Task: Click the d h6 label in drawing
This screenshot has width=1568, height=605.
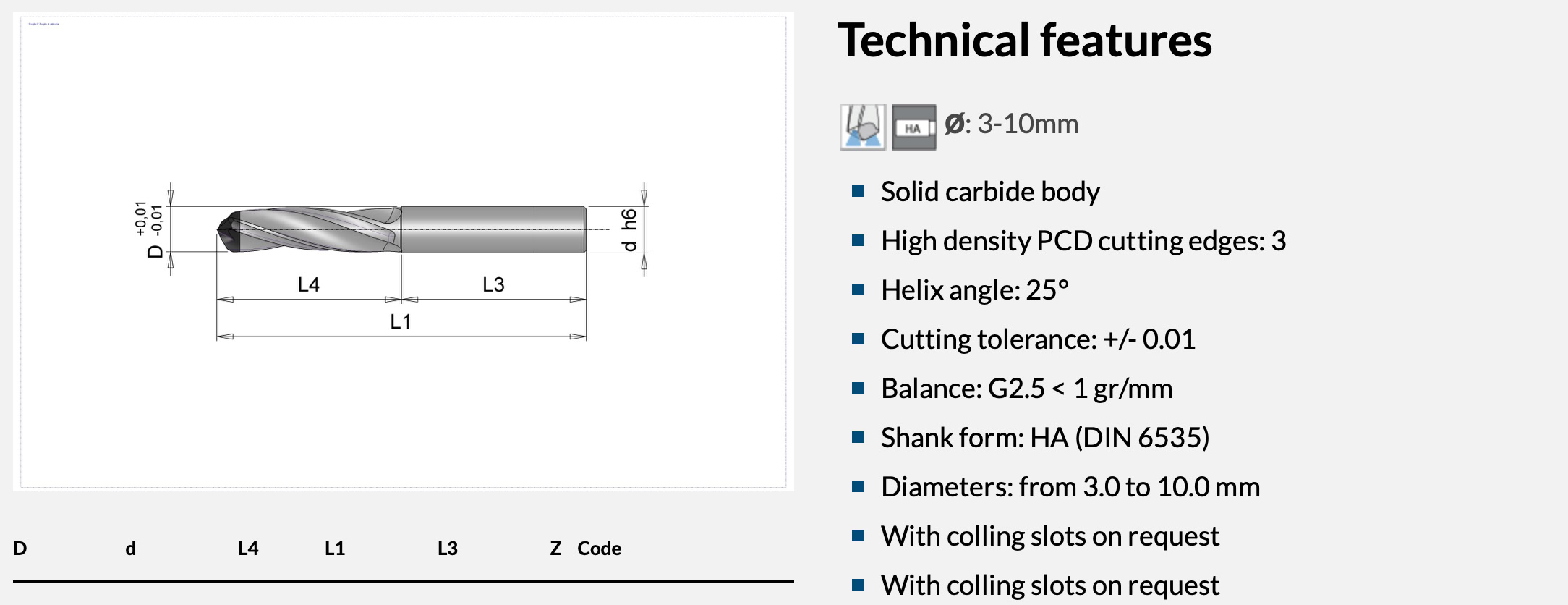Action: (629, 229)
